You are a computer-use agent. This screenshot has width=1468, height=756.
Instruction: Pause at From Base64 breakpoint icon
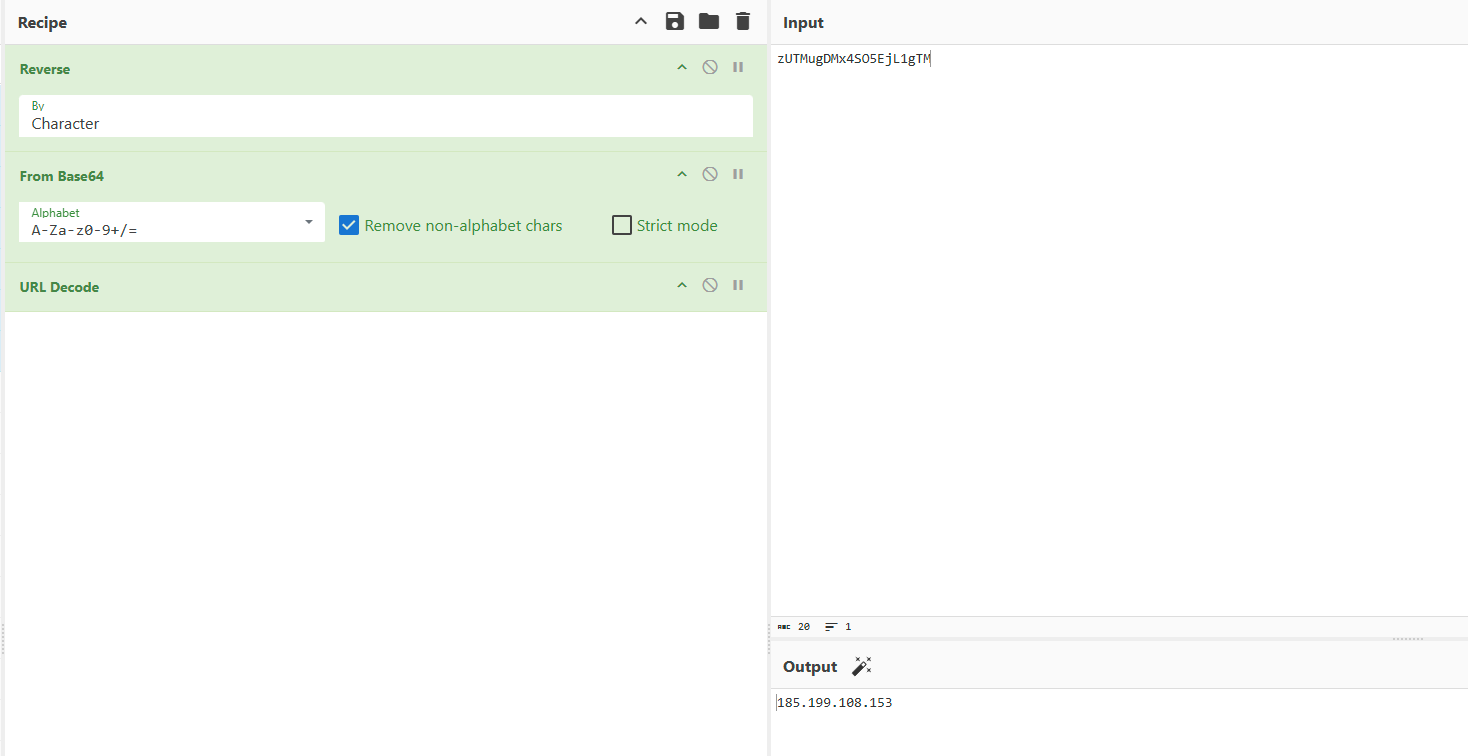point(738,174)
